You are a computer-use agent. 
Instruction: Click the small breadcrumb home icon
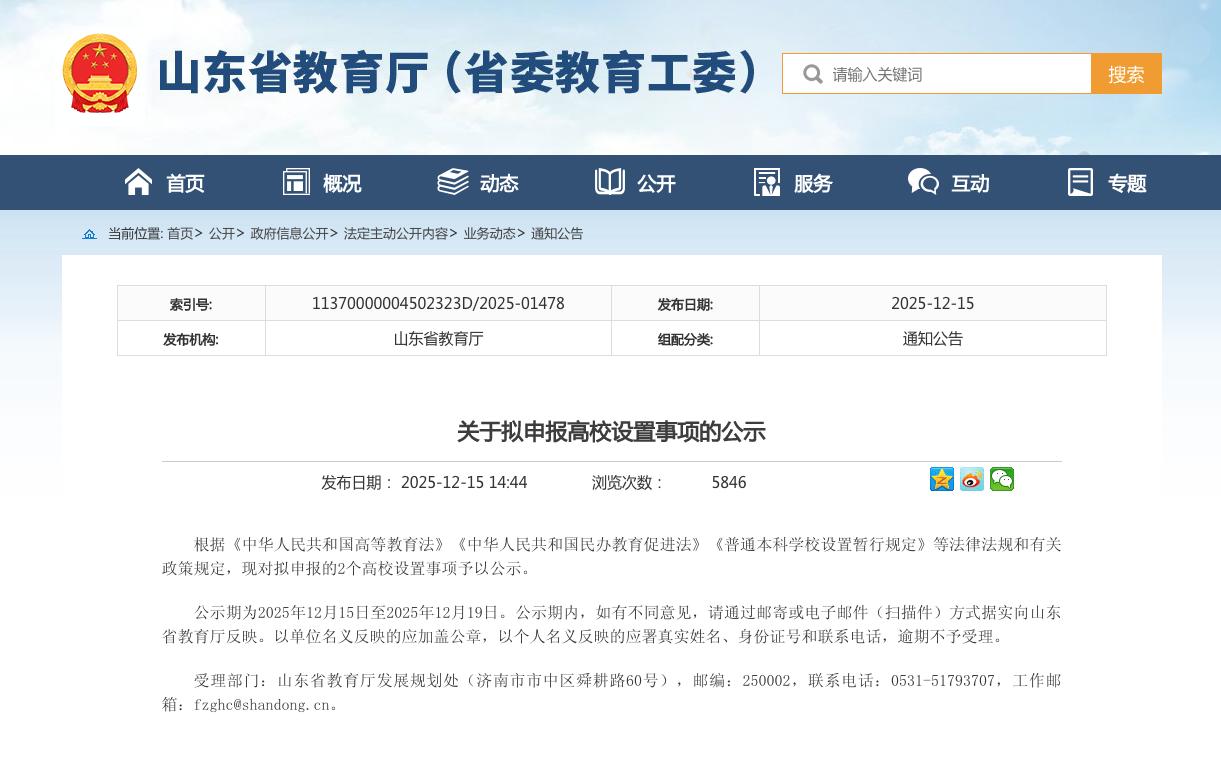(x=89, y=234)
